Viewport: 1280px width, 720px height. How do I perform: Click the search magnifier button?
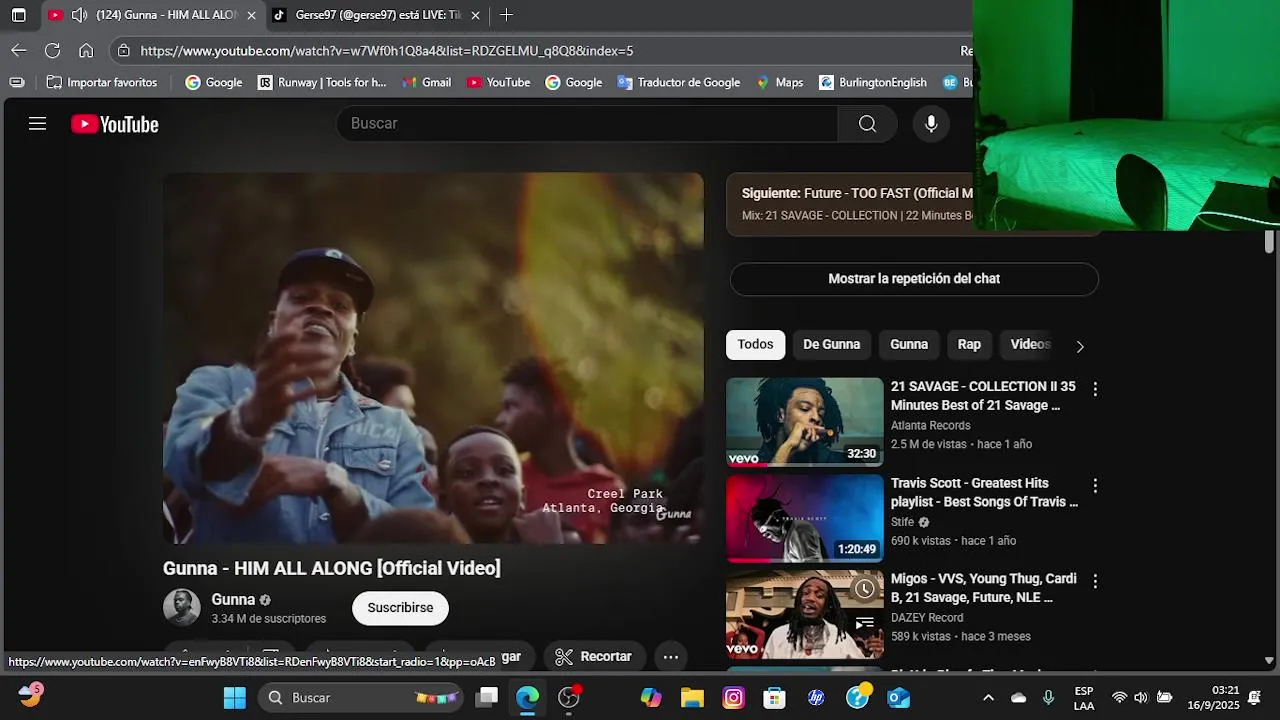pyautogui.click(x=867, y=124)
